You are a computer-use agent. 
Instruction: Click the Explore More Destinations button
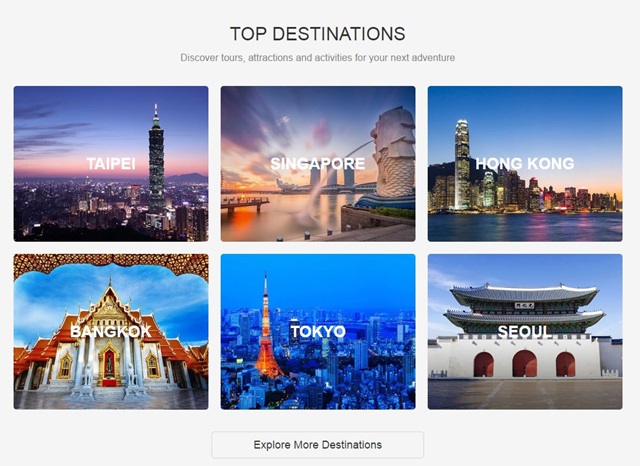[x=318, y=445]
